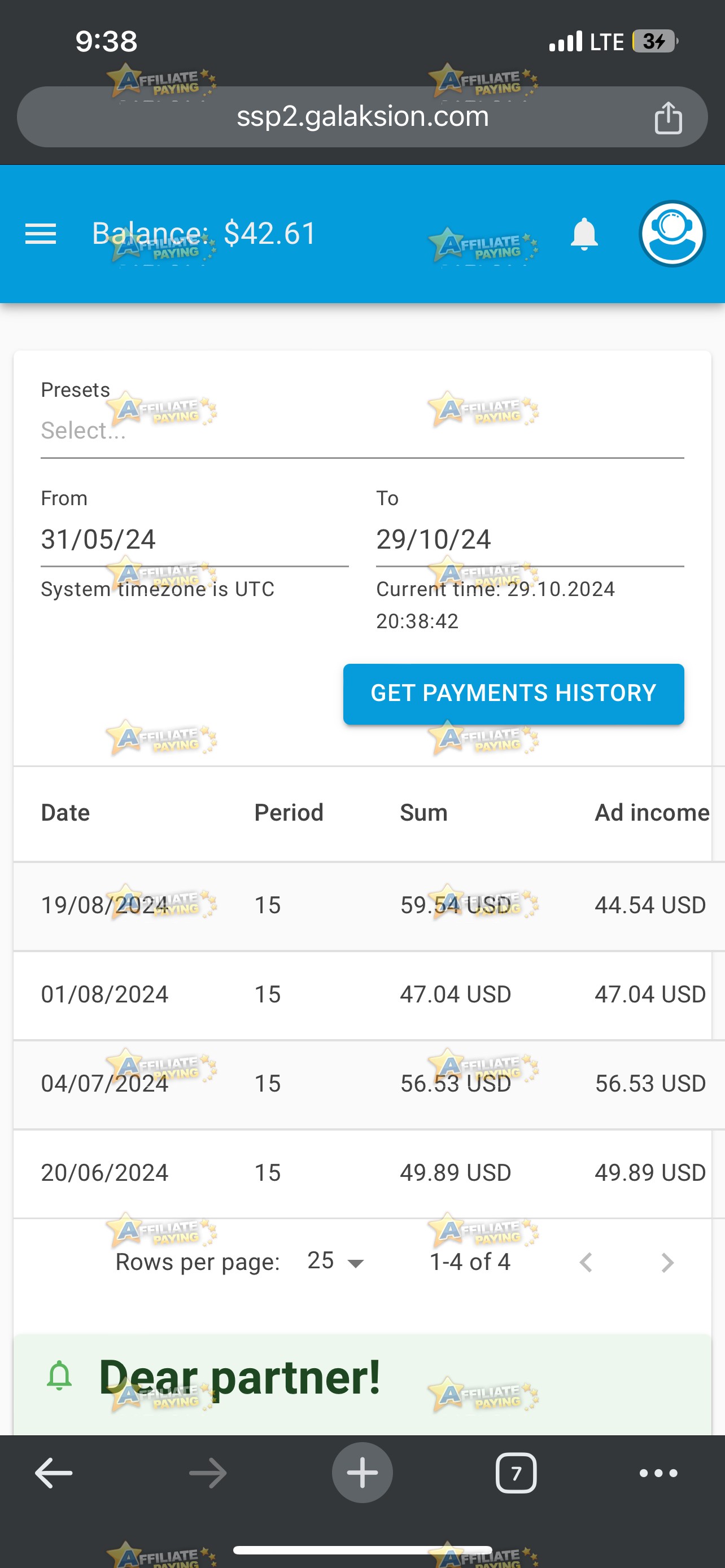
Task: Change rows per page from 25
Action: pyautogui.click(x=335, y=1261)
